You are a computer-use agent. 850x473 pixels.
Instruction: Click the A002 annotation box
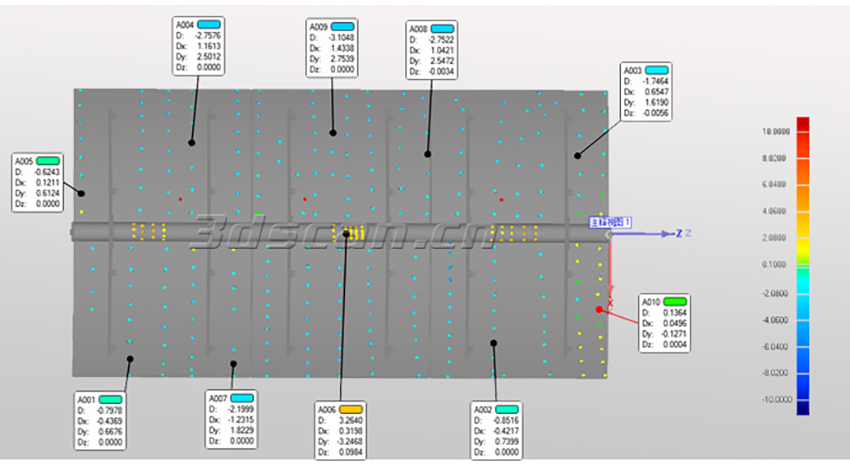pos(498,431)
